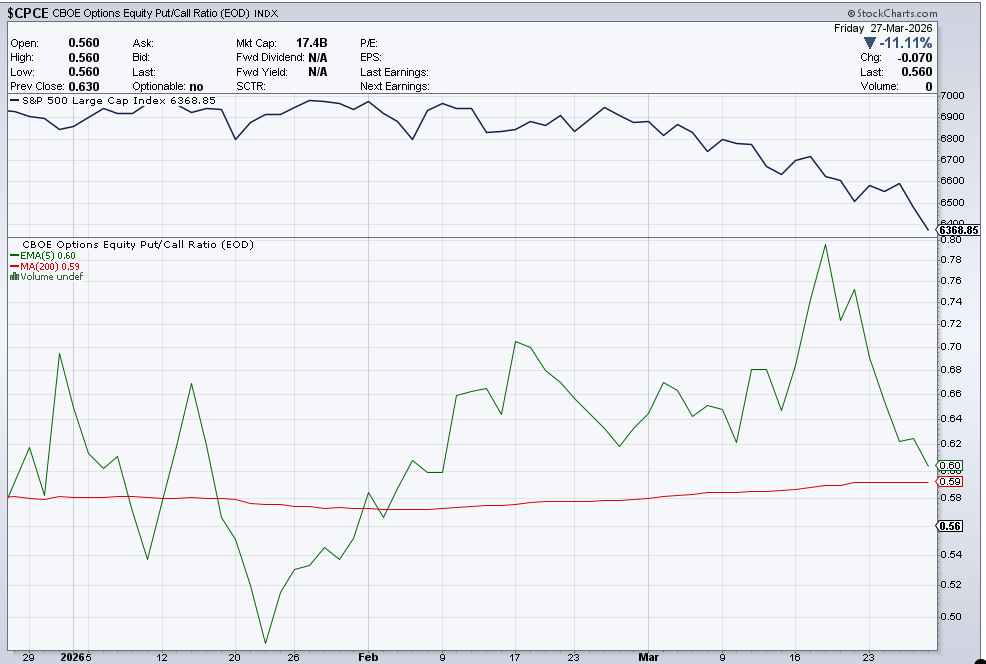The height and width of the screenshot is (664, 986).
Task: Click the SCTR label
Action: click(x=251, y=86)
